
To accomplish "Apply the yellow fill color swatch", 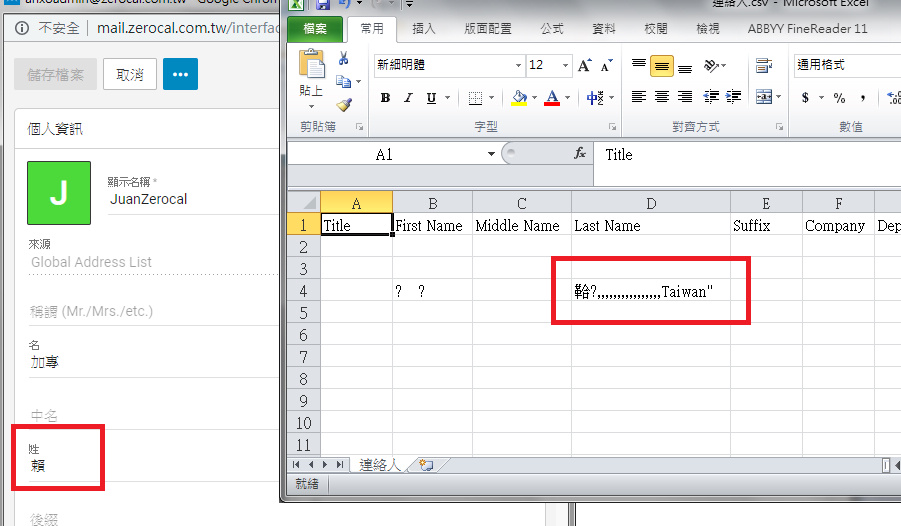I will (519, 98).
